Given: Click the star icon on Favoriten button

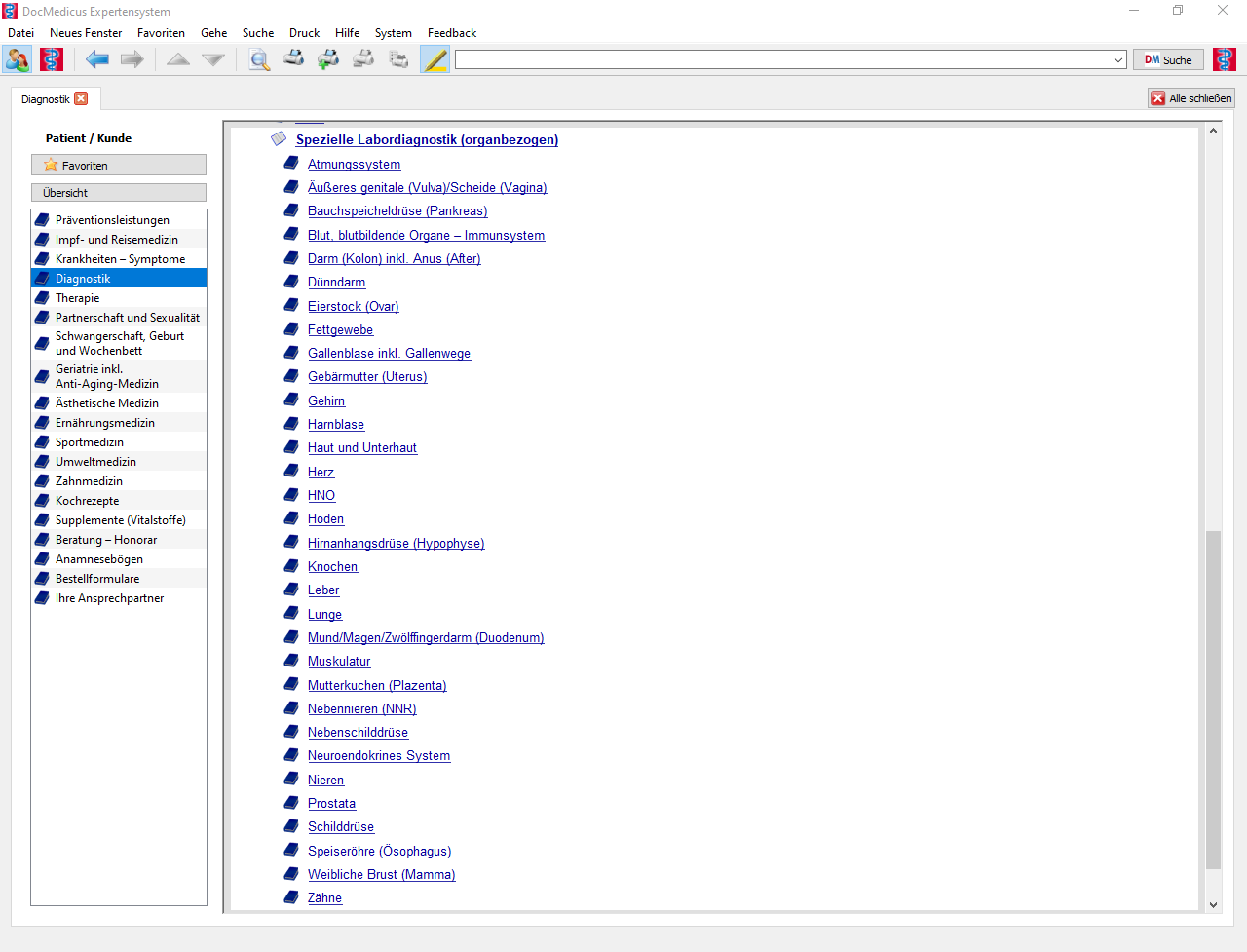Looking at the screenshot, I should tap(51, 165).
